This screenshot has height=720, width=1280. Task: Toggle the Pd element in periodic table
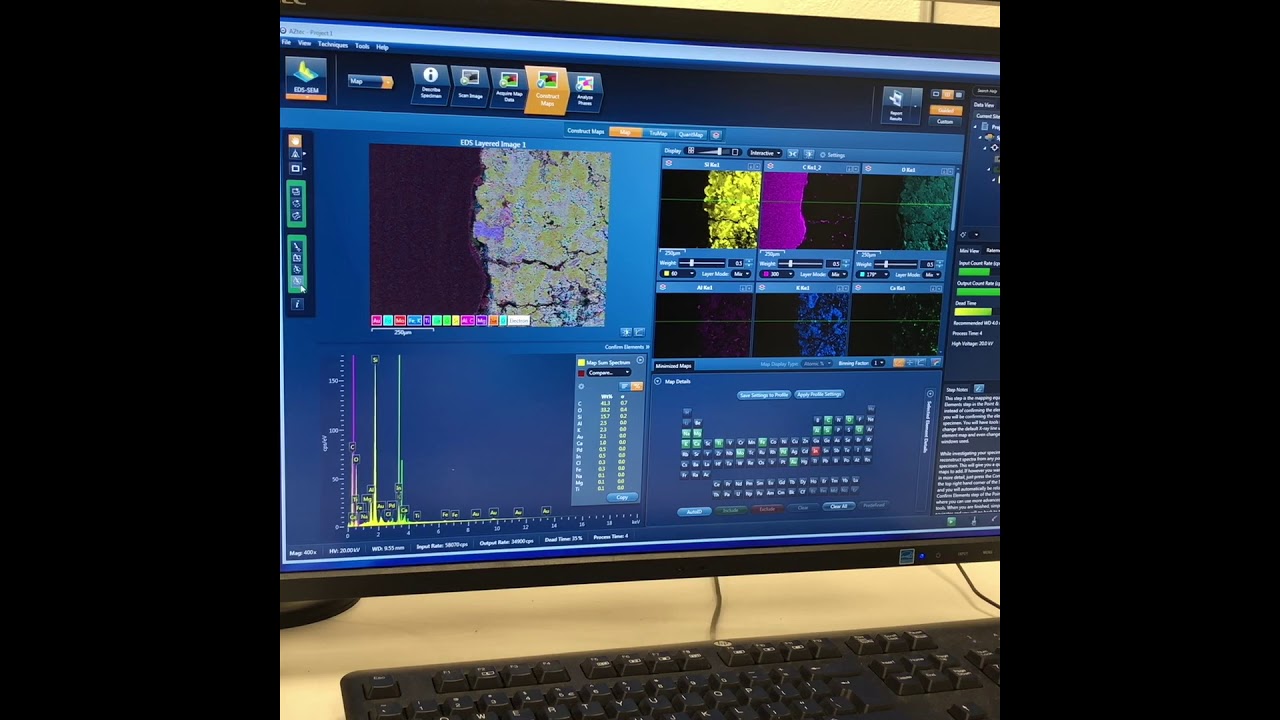783,452
